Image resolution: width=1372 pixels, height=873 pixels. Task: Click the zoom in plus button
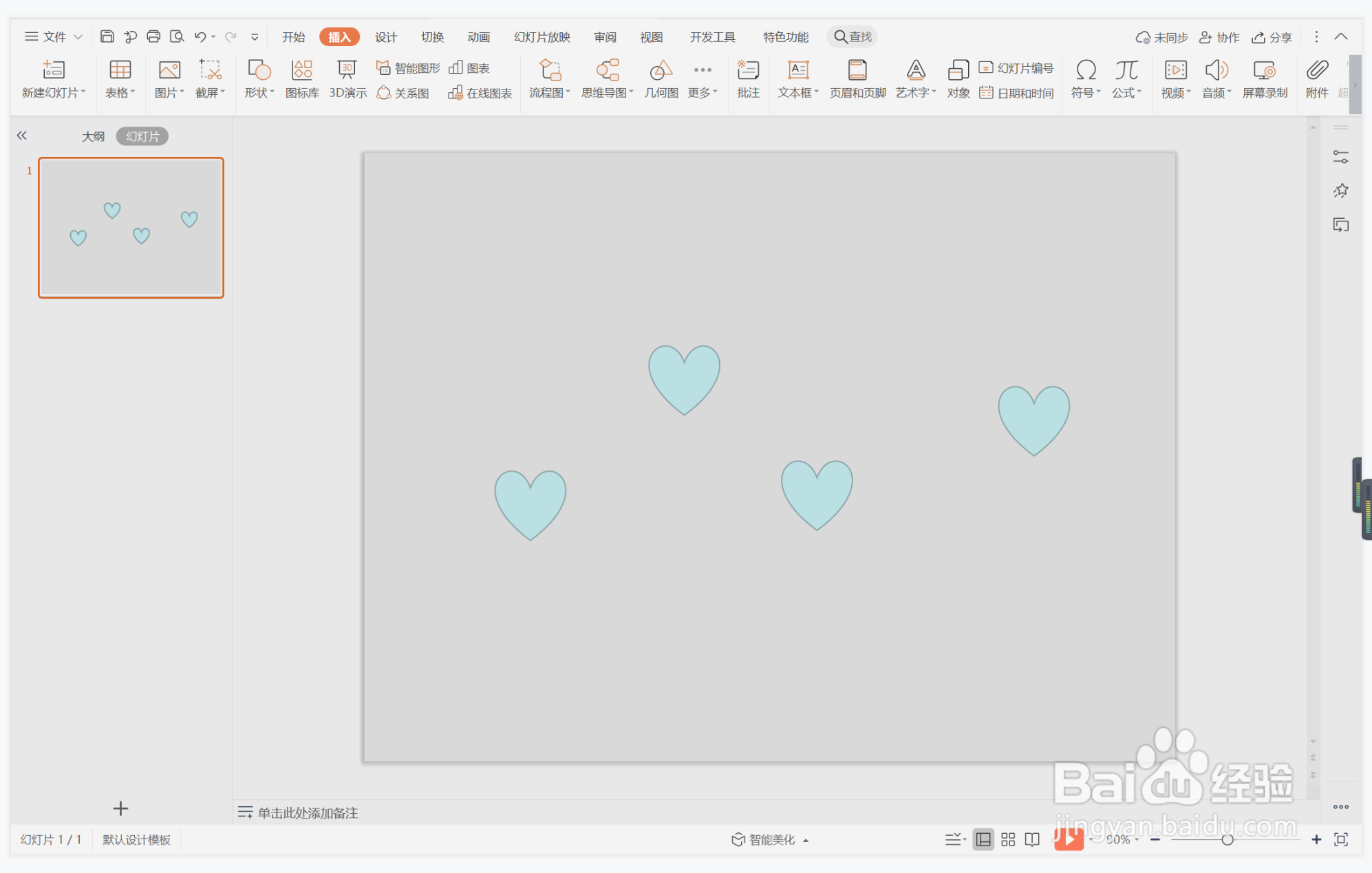point(1316,839)
